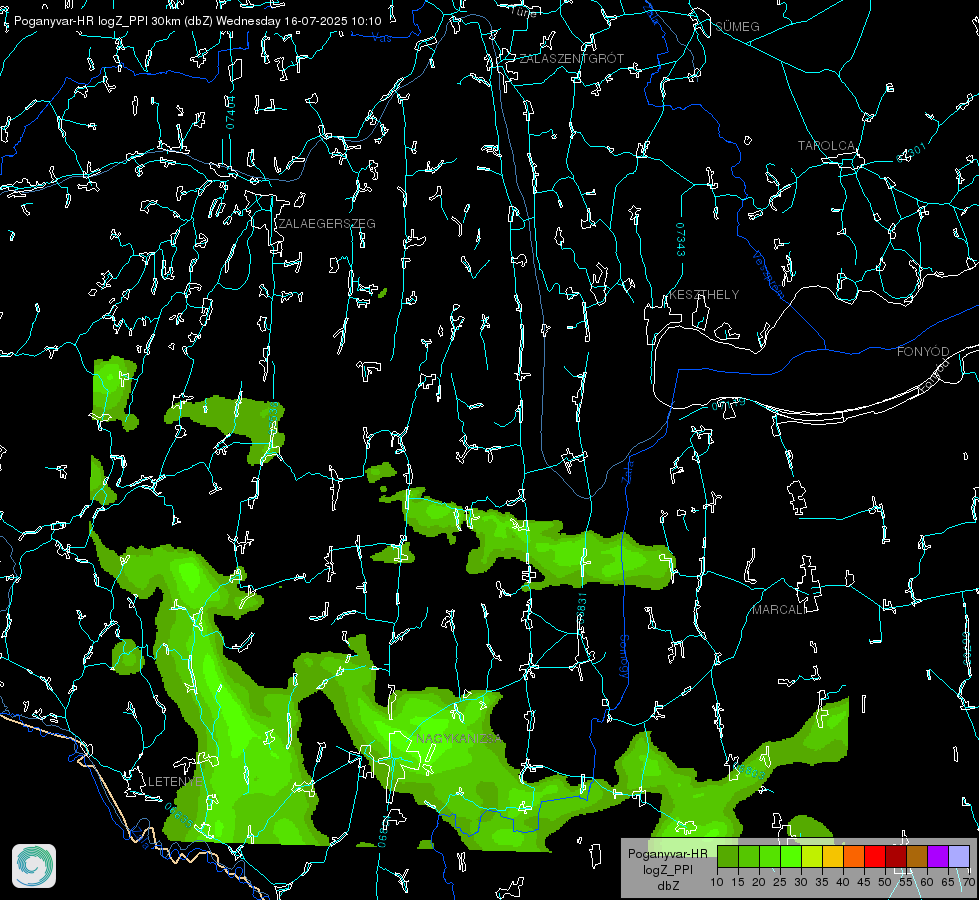Viewport: 979px width, 900px height.
Task: Click the Poganyvar-HR legend label
Action: [667, 854]
